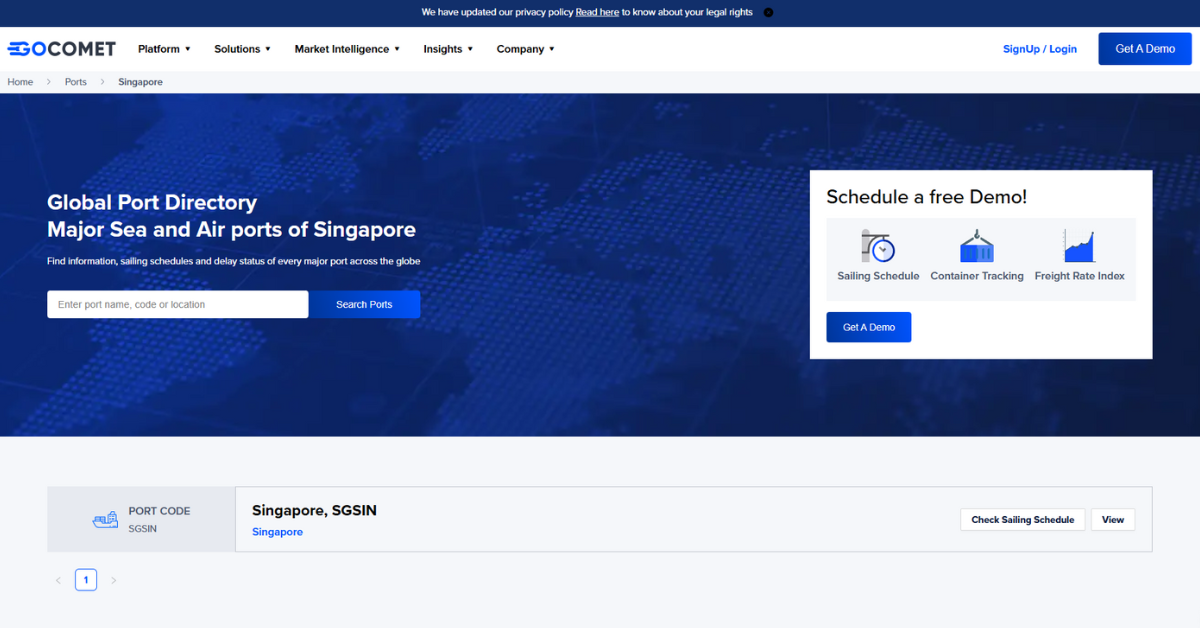1200x628 pixels.
Task: Open the Market Intelligence dropdown
Action: pyautogui.click(x=347, y=49)
